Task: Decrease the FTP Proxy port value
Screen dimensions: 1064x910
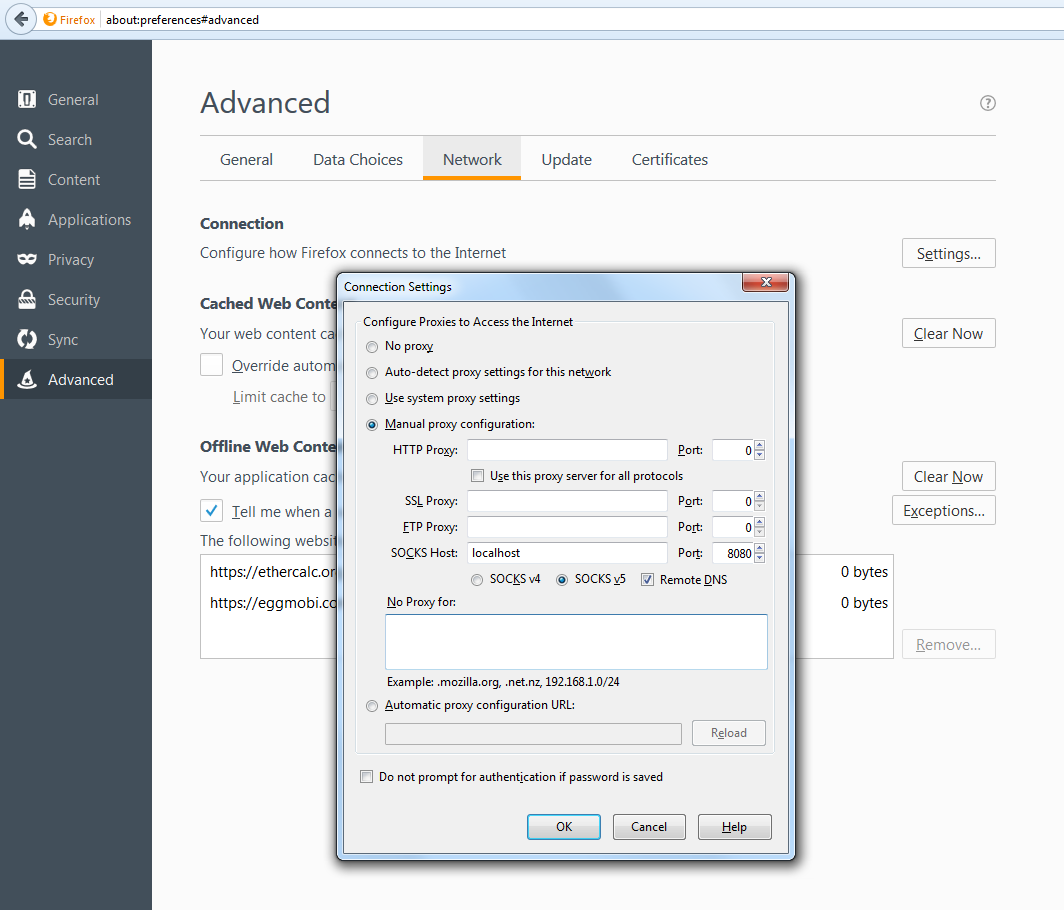Action: pos(759,531)
